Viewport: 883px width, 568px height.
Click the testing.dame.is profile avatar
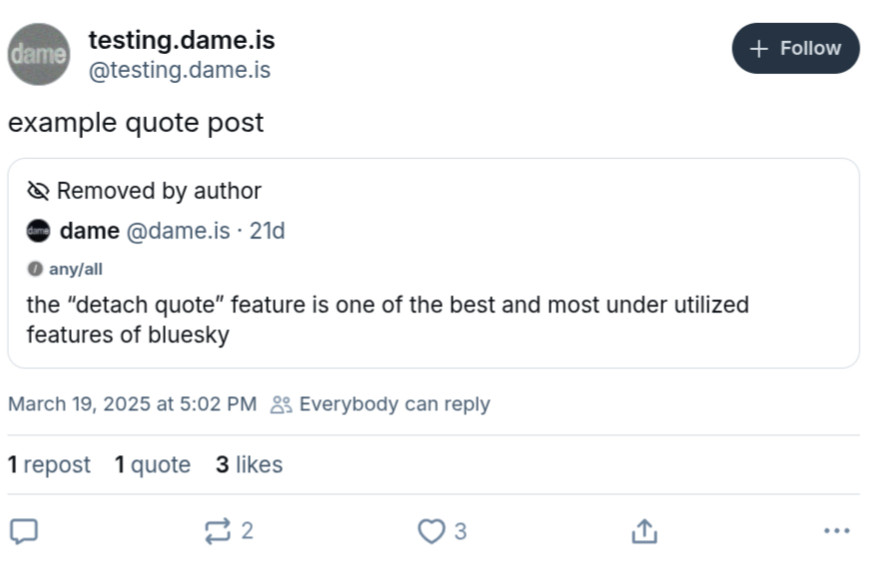click(39, 54)
